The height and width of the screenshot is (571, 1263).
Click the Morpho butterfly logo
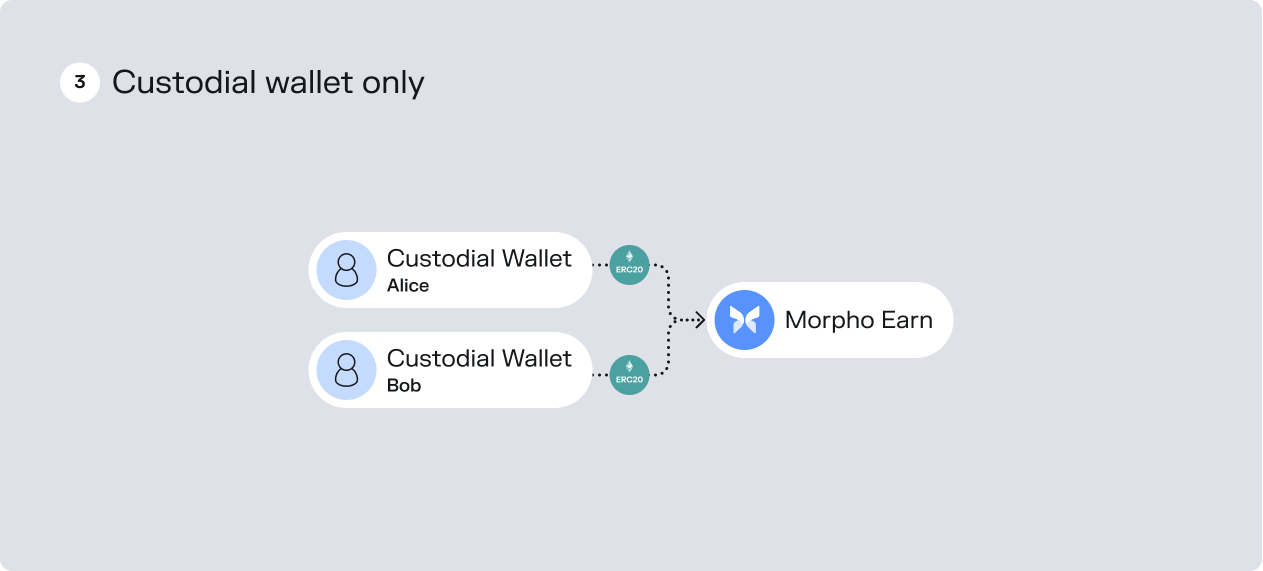pos(744,320)
